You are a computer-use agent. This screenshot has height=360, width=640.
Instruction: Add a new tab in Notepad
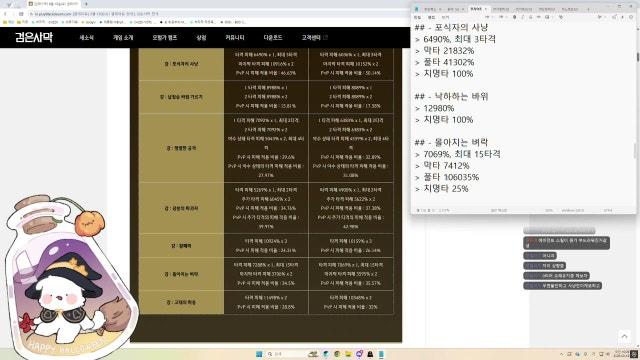click(588, 9)
